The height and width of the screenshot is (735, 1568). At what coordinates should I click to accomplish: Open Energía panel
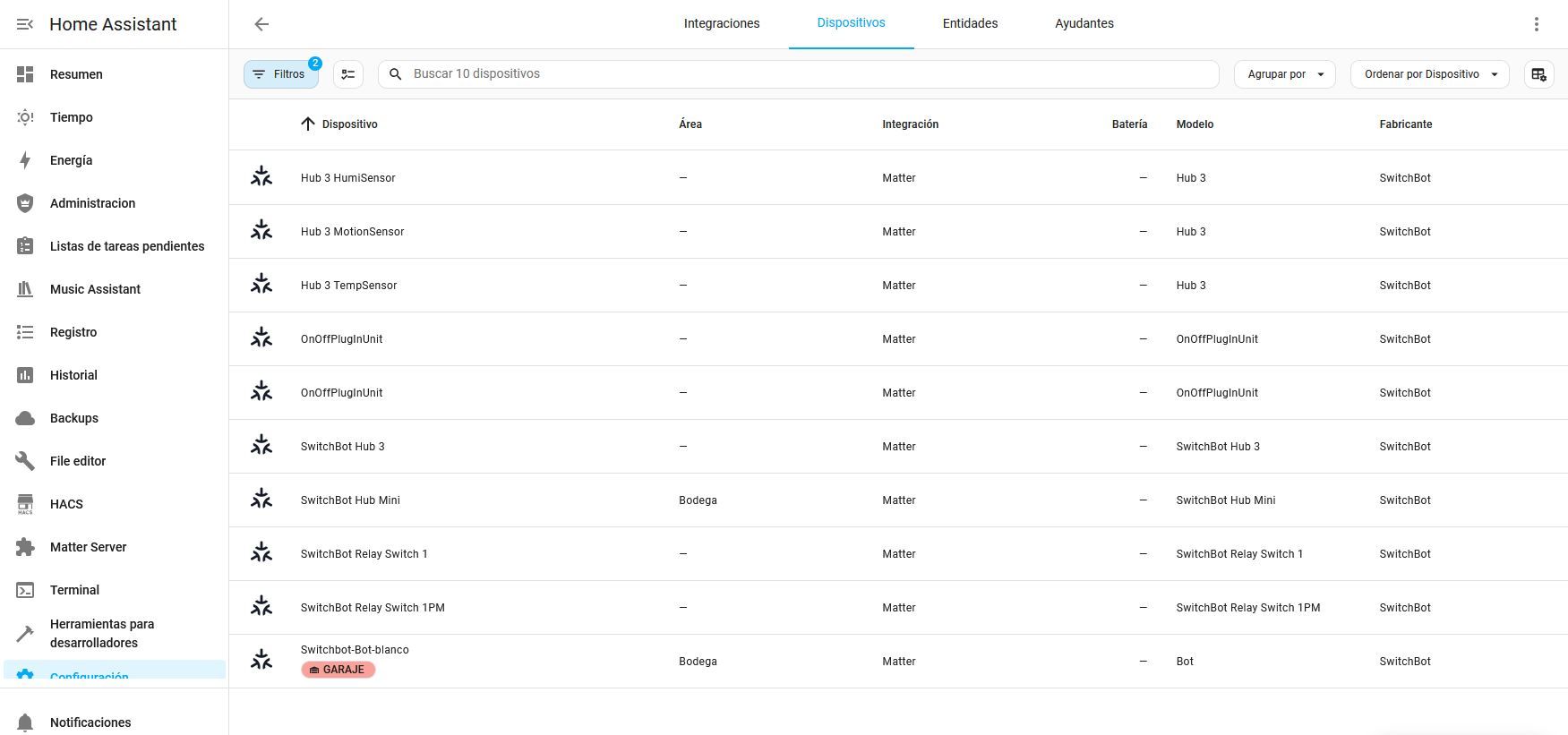pos(115,160)
